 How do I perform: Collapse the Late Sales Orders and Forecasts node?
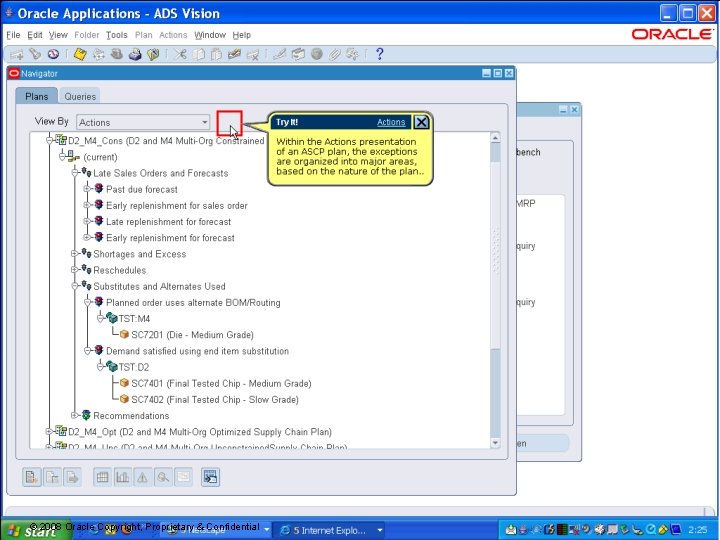(75, 173)
